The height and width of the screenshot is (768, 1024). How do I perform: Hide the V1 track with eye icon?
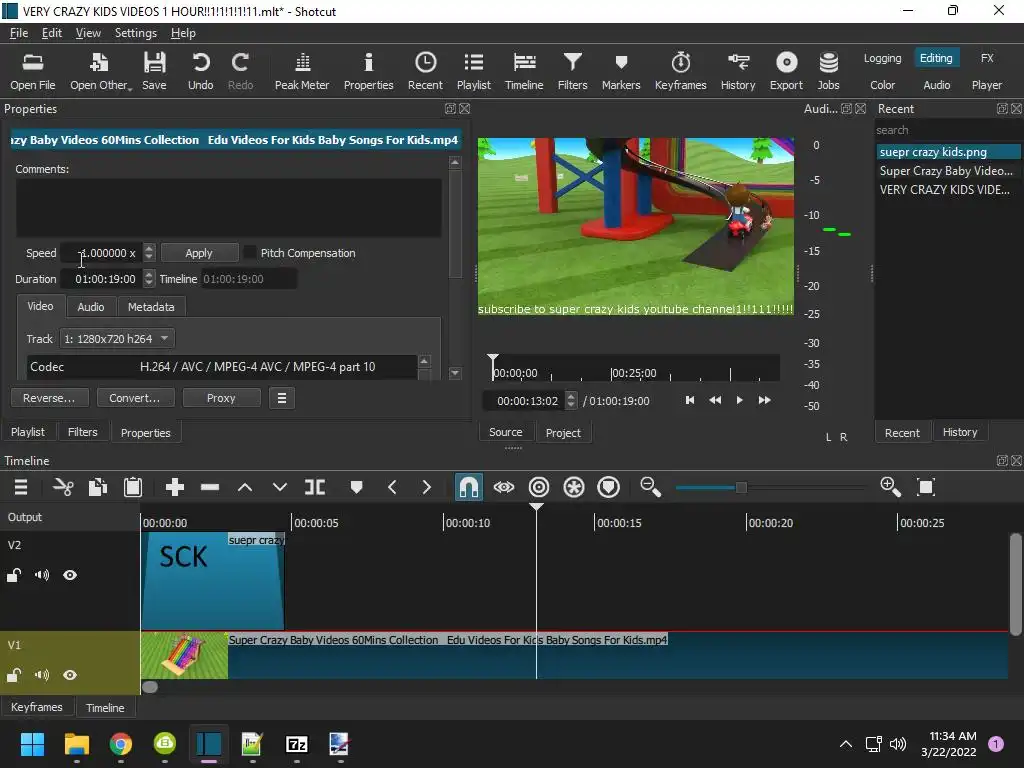70,675
